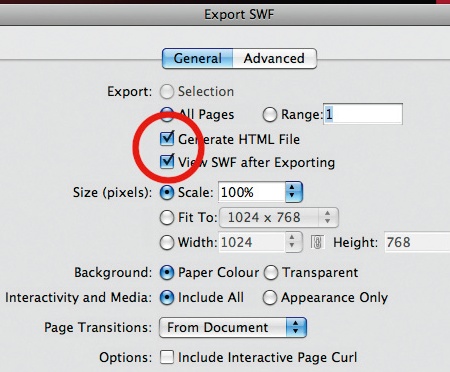Toggle the constrain proportions link icon
The image size is (450, 372).
tap(317, 242)
